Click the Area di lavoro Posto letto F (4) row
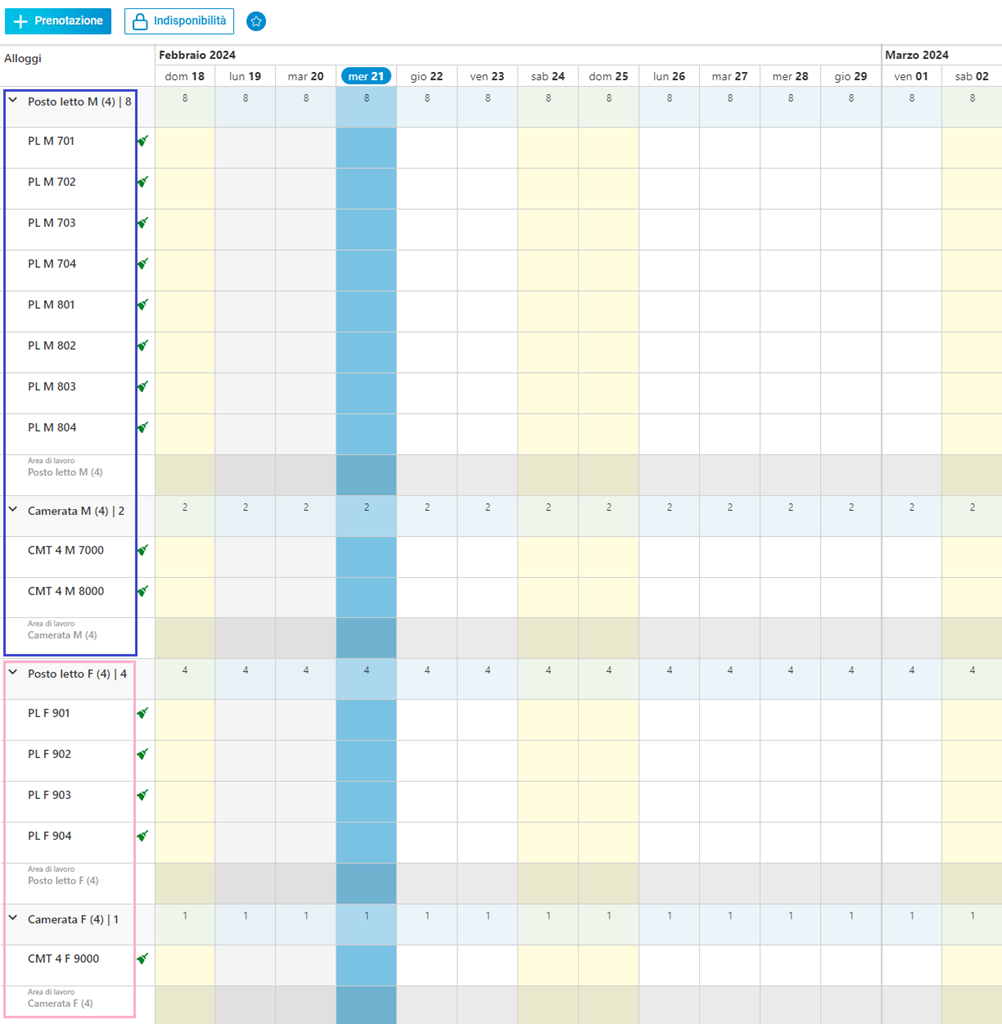This screenshot has height=1024, width=1002. 63,876
